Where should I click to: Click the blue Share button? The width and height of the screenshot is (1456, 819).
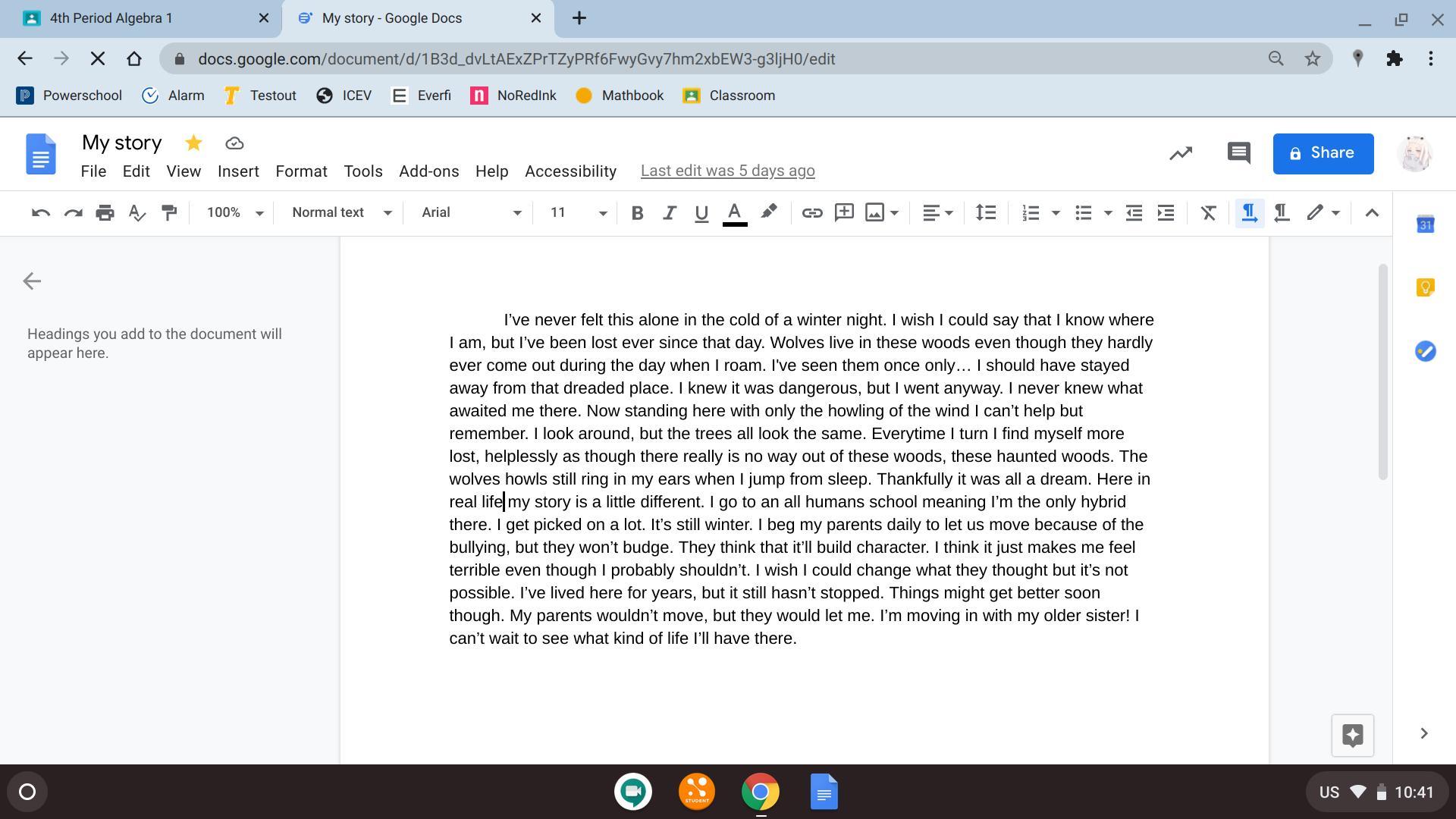click(1323, 153)
